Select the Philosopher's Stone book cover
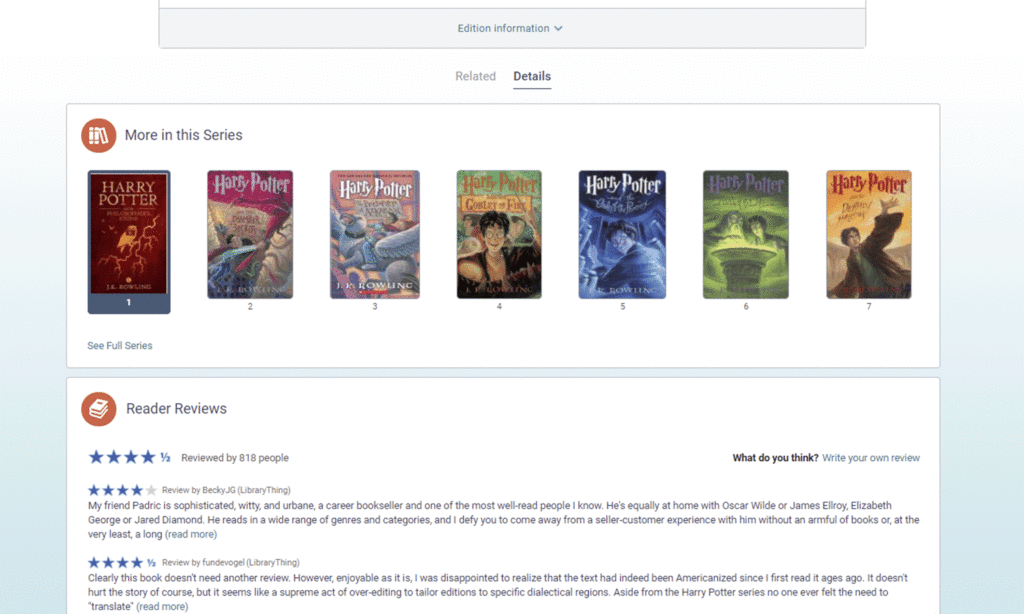 pyautogui.click(x=129, y=234)
